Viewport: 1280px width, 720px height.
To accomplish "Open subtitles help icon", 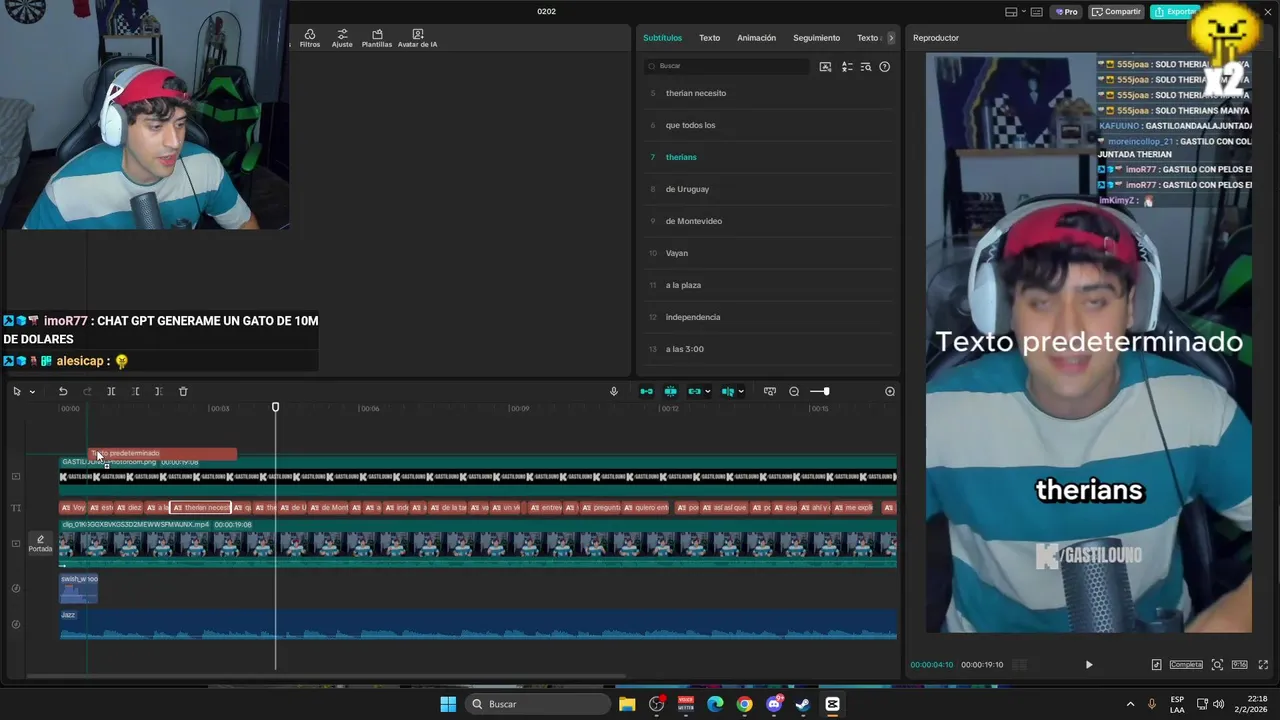I will point(884,66).
